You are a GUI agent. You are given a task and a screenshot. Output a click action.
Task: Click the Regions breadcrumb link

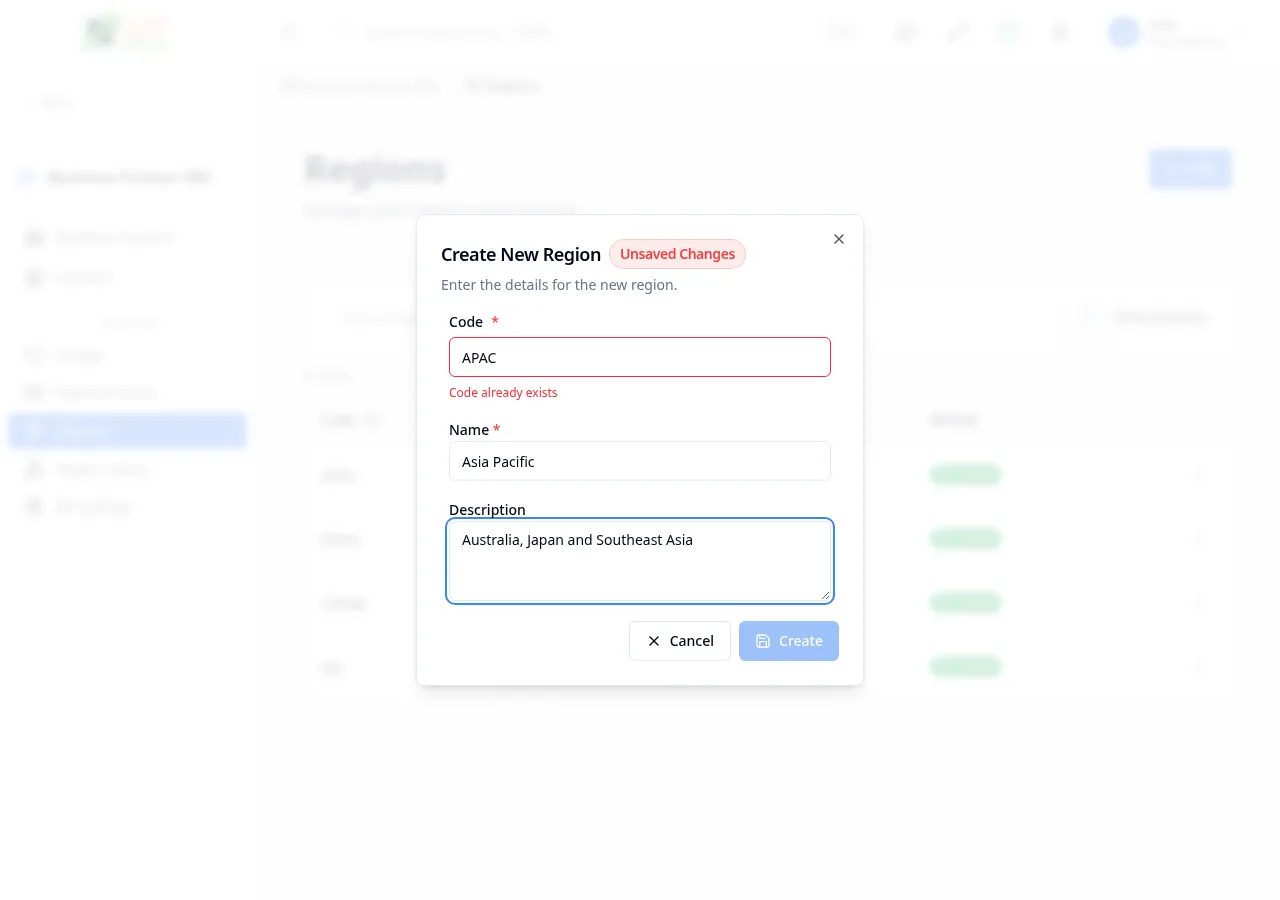point(503,86)
